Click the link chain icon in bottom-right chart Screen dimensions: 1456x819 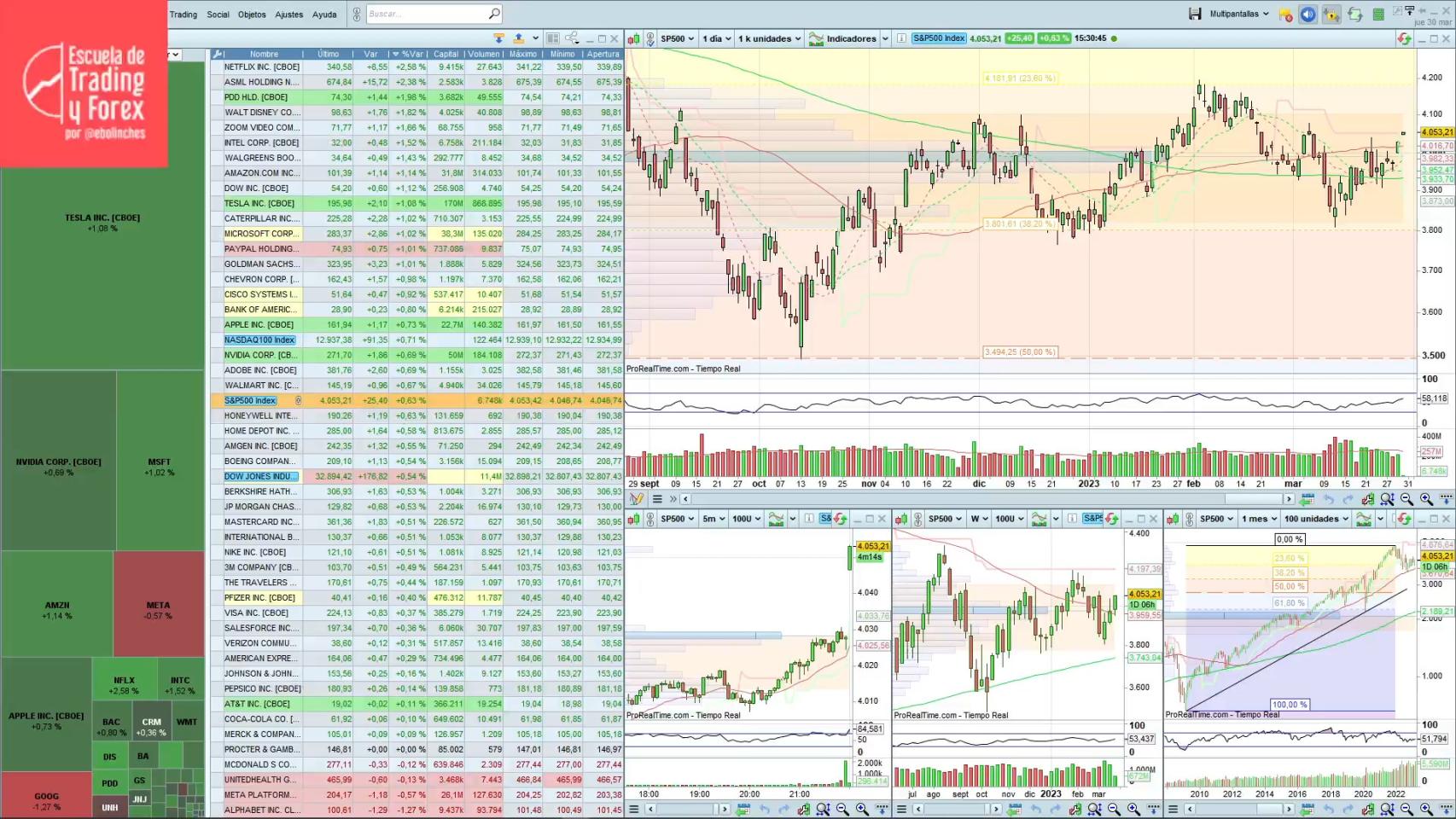coord(1189,519)
